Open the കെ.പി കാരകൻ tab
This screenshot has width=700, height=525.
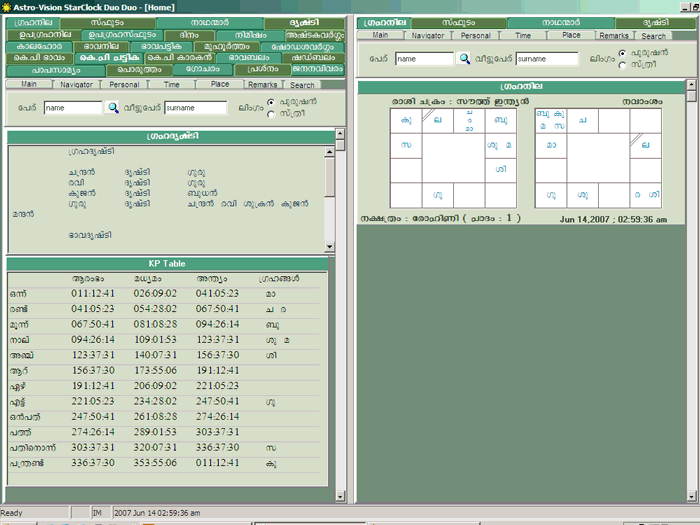pyautogui.click(x=180, y=58)
